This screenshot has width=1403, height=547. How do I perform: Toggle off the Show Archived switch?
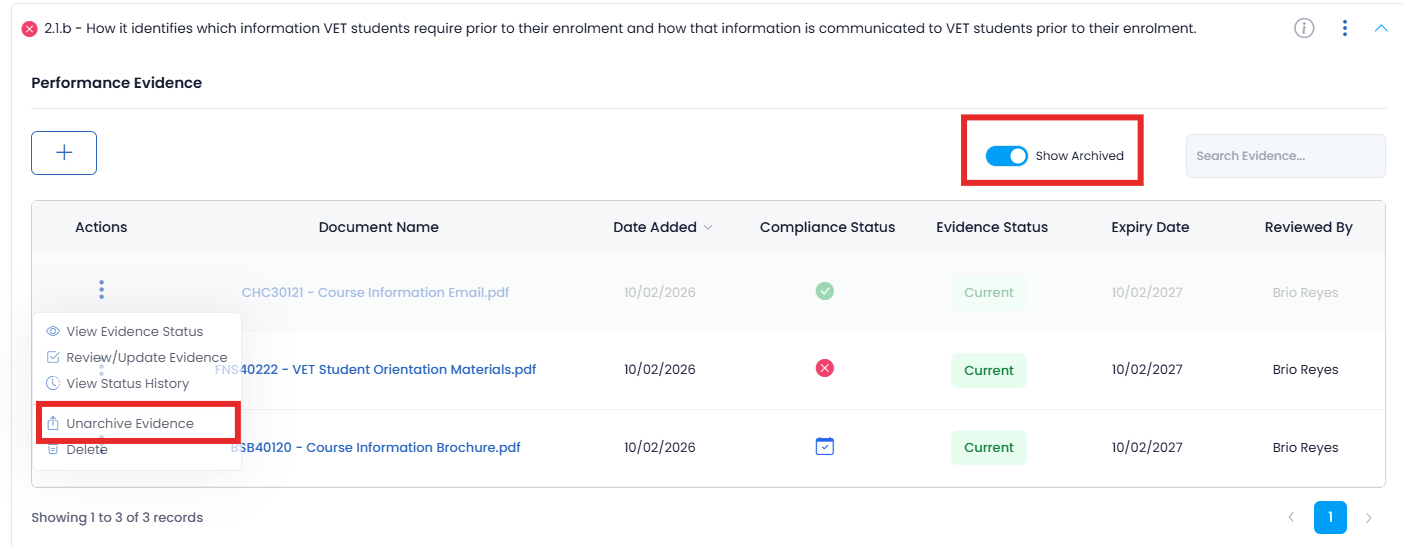pyautogui.click(x=1006, y=156)
